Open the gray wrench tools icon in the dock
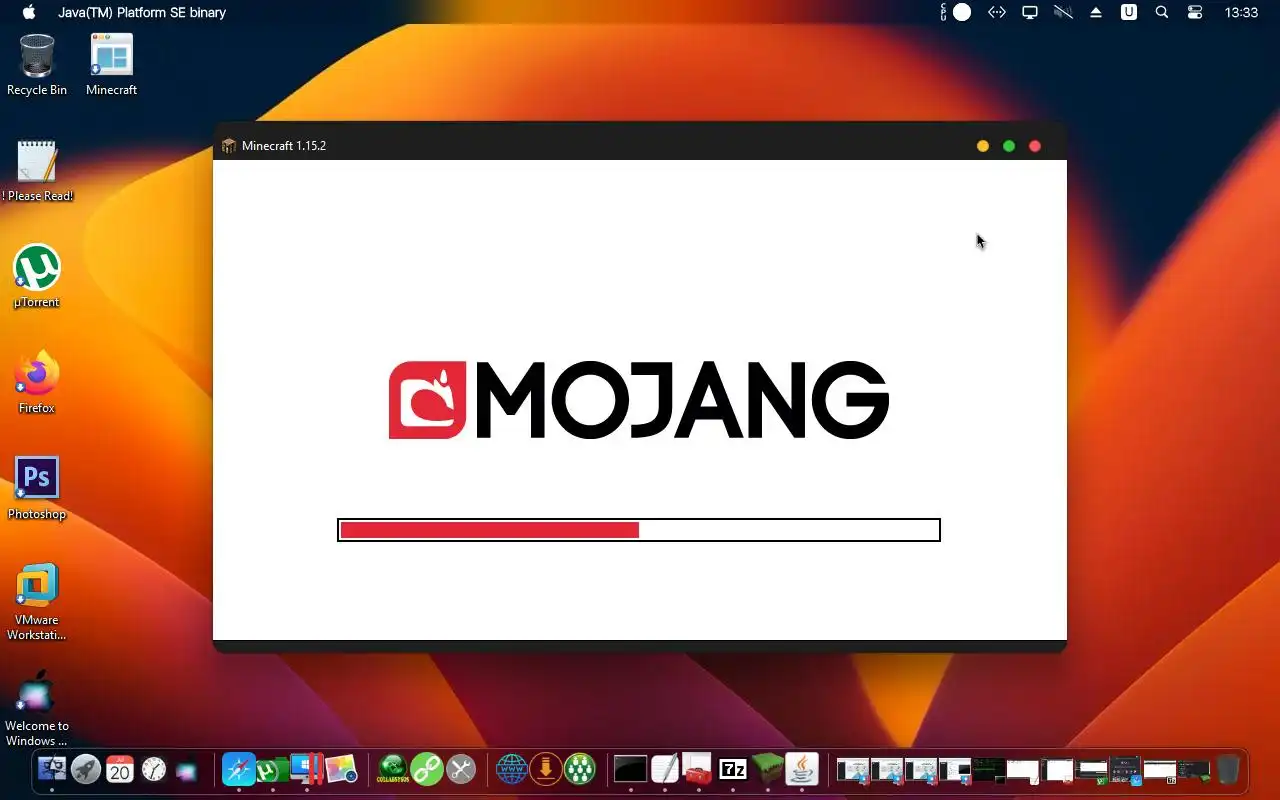1280x800 pixels. point(461,769)
